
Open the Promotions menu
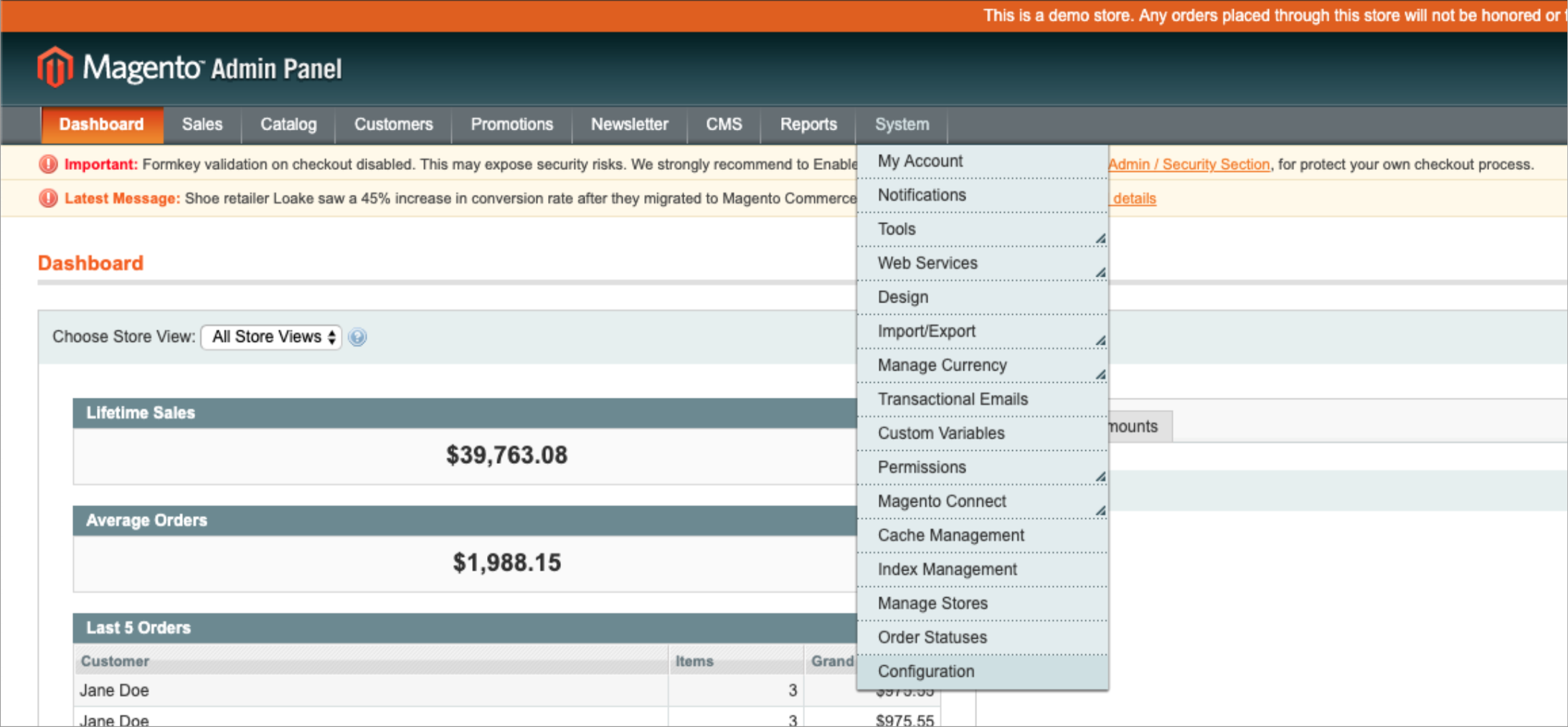[x=512, y=125]
